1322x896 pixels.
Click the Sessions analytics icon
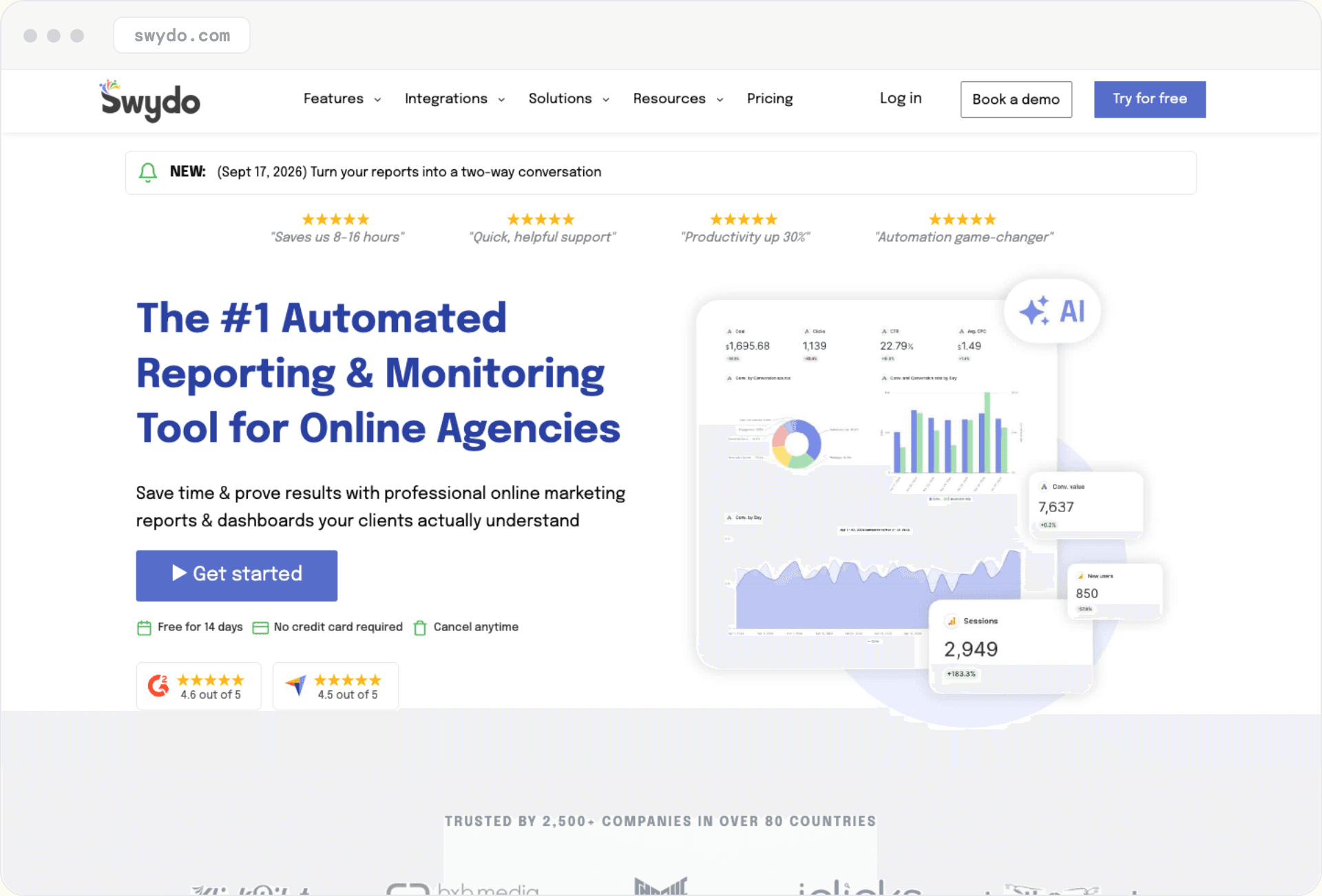tap(952, 621)
